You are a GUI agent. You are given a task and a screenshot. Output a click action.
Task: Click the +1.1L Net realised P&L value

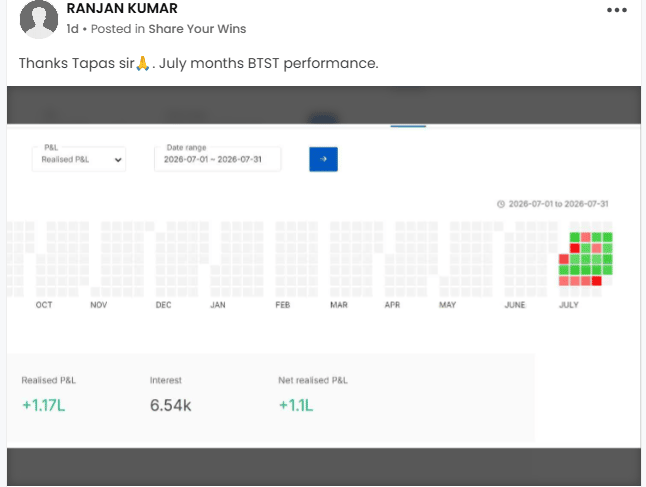pyautogui.click(x=296, y=405)
